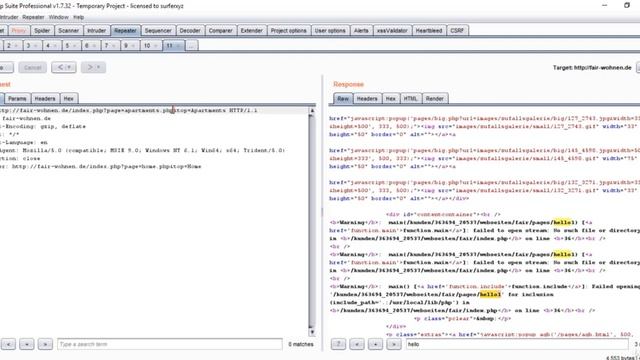Select Repeater sub-tab 9
This screenshot has width=640, height=360.
click(x=130, y=46)
